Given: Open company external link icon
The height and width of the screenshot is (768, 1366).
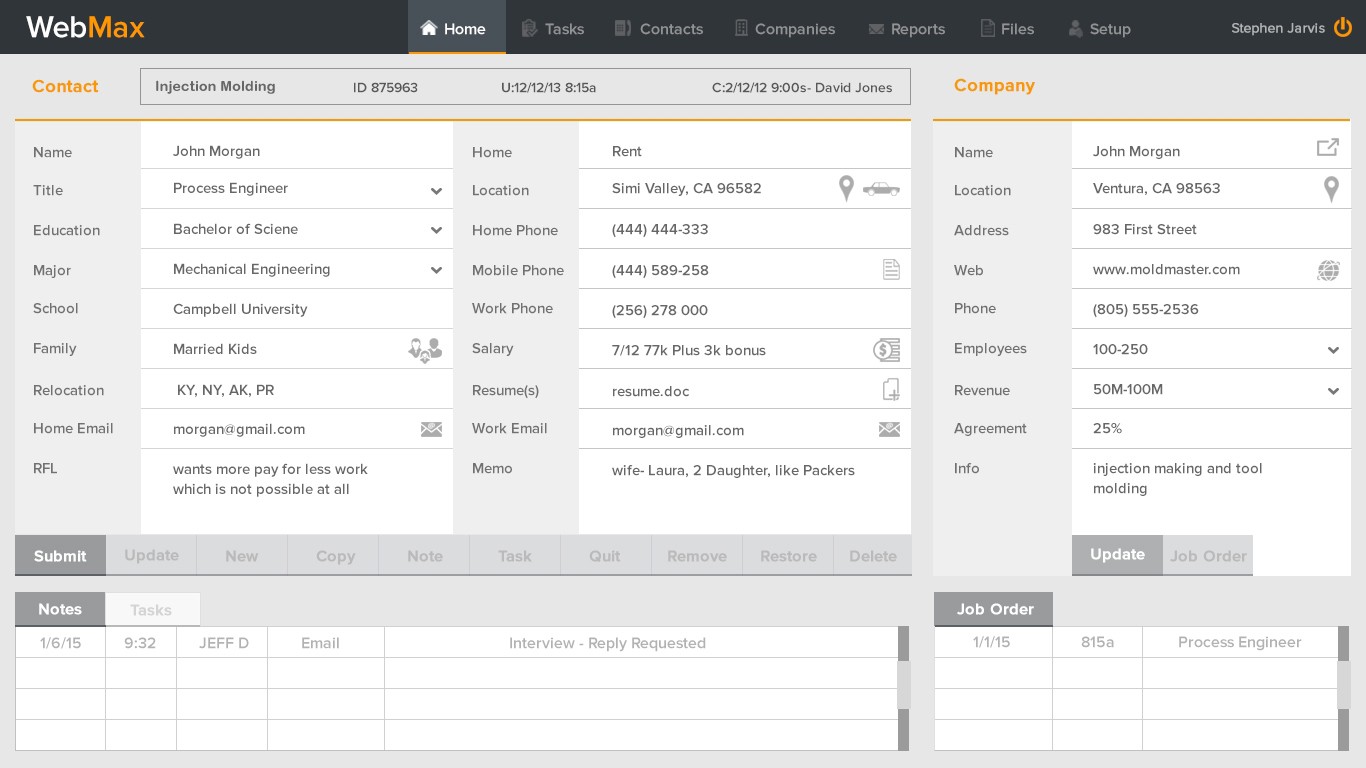Looking at the screenshot, I should [x=1327, y=148].
